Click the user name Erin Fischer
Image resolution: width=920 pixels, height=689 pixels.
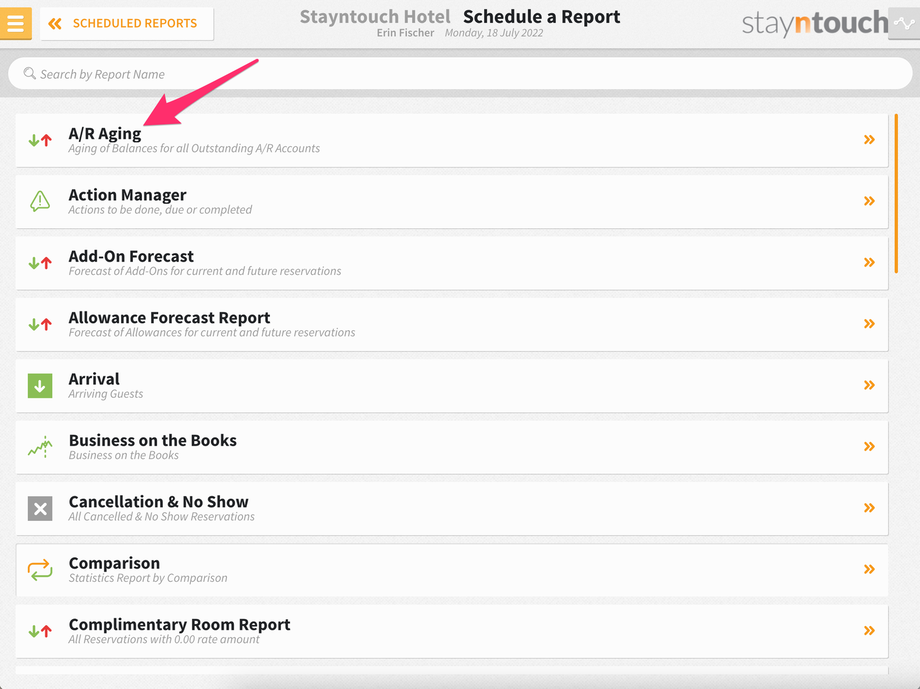click(405, 33)
